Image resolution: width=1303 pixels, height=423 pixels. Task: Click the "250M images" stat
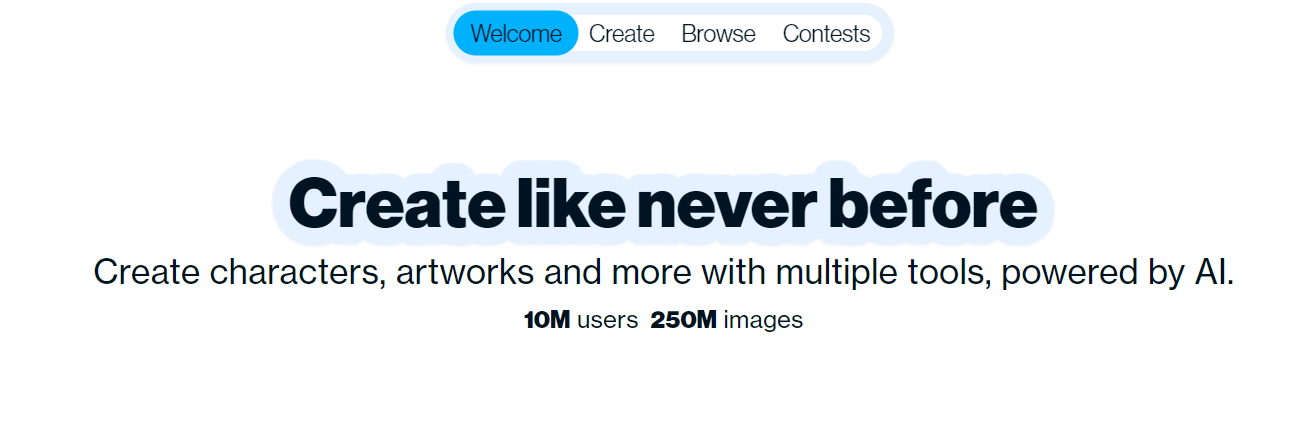coord(727,320)
